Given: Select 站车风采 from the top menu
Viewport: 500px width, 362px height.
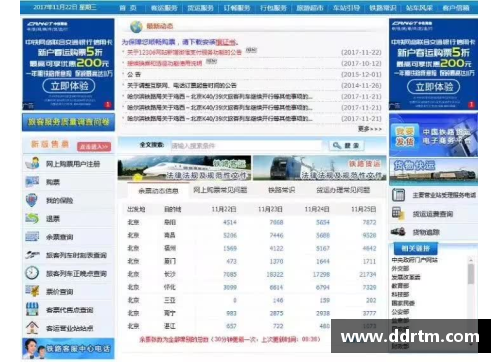Looking at the screenshot, I should point(419,8).
